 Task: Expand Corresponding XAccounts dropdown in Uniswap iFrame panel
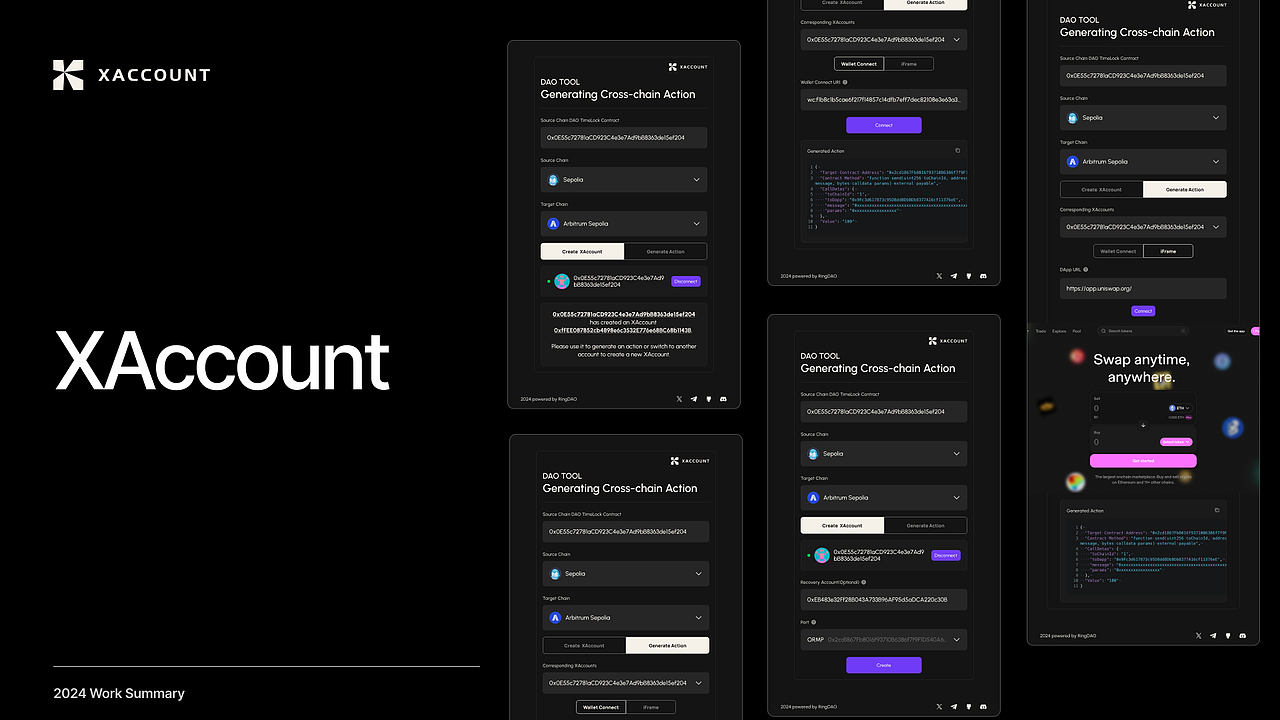(1143, 227)
